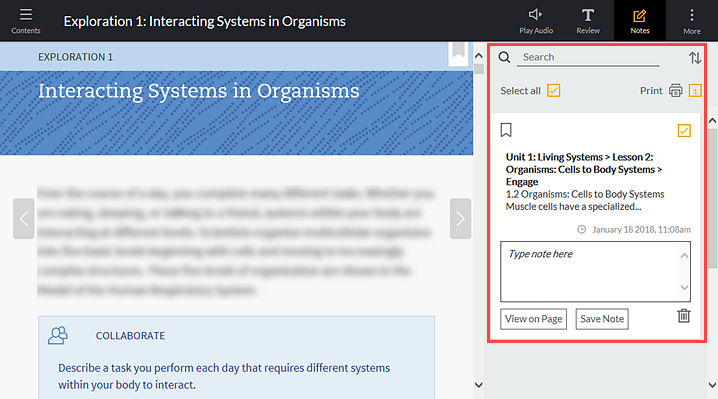Click the 'Muscle cells have a specialized...' excerpt
The width and height of the screenshot is (718, 399).
[x=573, y=207]
